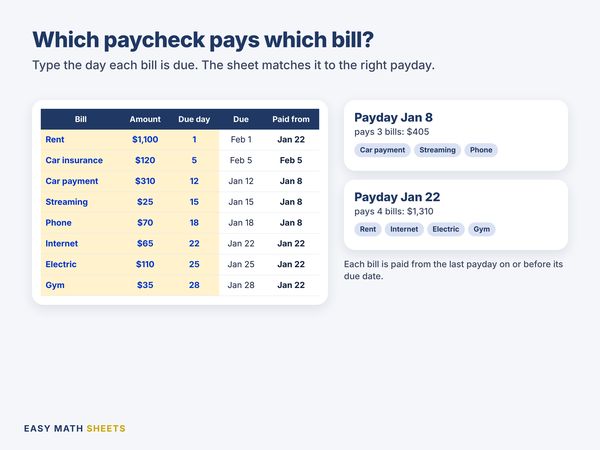Select the Rent bill name cell
Image resolution: width=600 pixels, height=450 pixels.
80,140
